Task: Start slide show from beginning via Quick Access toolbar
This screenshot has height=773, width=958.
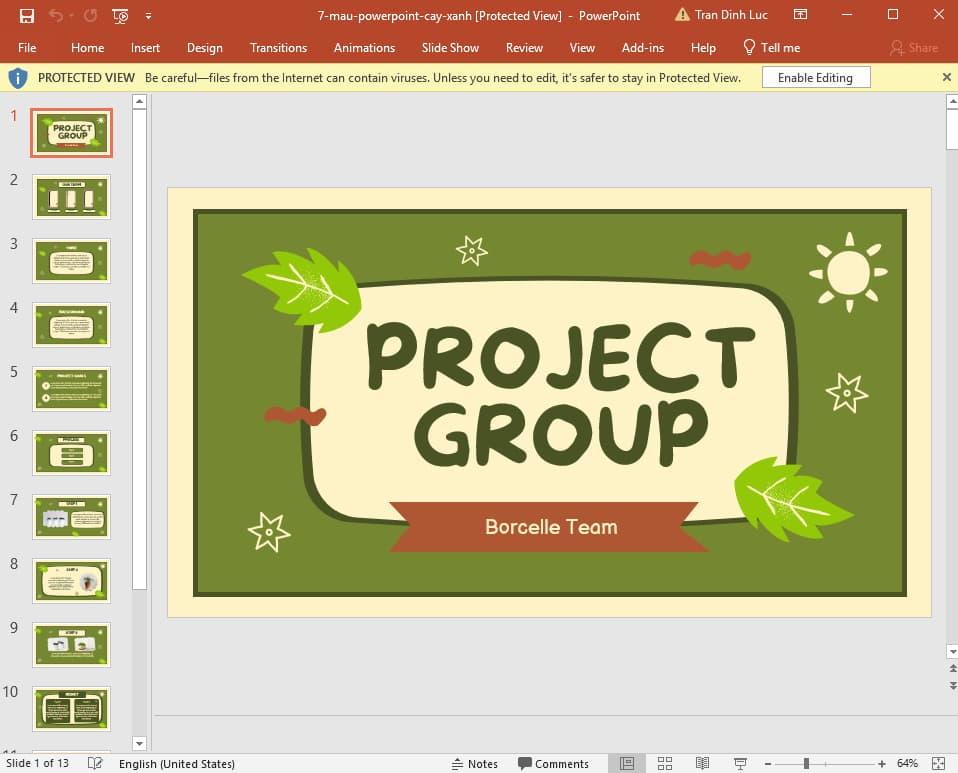Action: click(x=120, y=15)
